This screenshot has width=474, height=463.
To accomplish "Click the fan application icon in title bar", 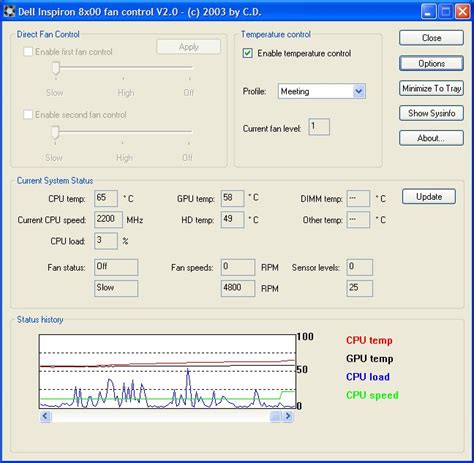I will tap(9, 11).
